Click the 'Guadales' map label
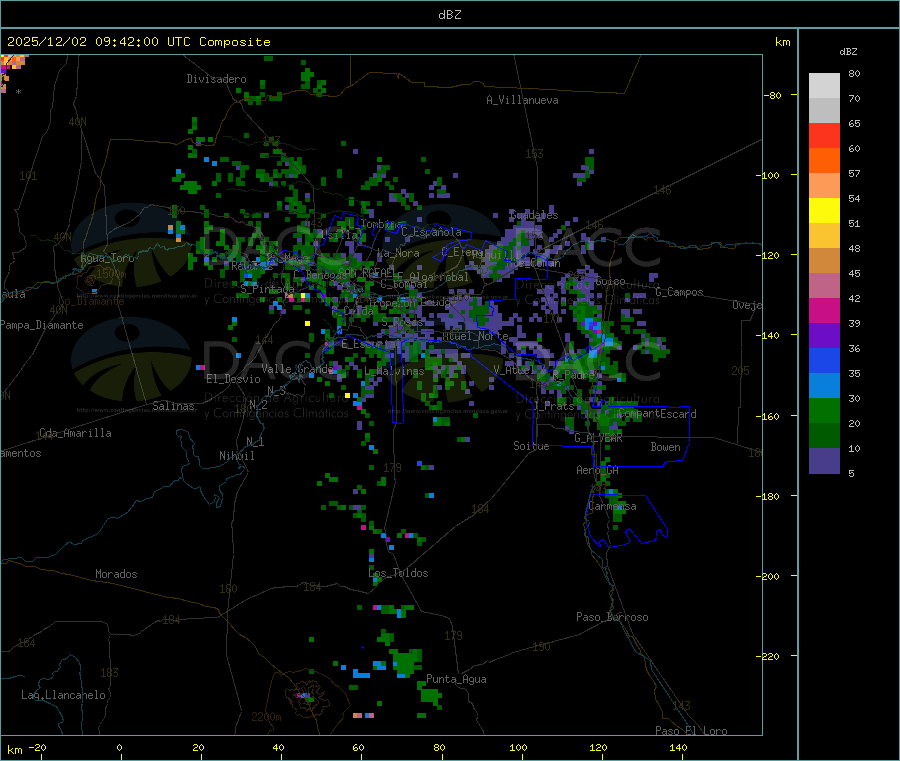900x761 pixels. tap(534, 215)
